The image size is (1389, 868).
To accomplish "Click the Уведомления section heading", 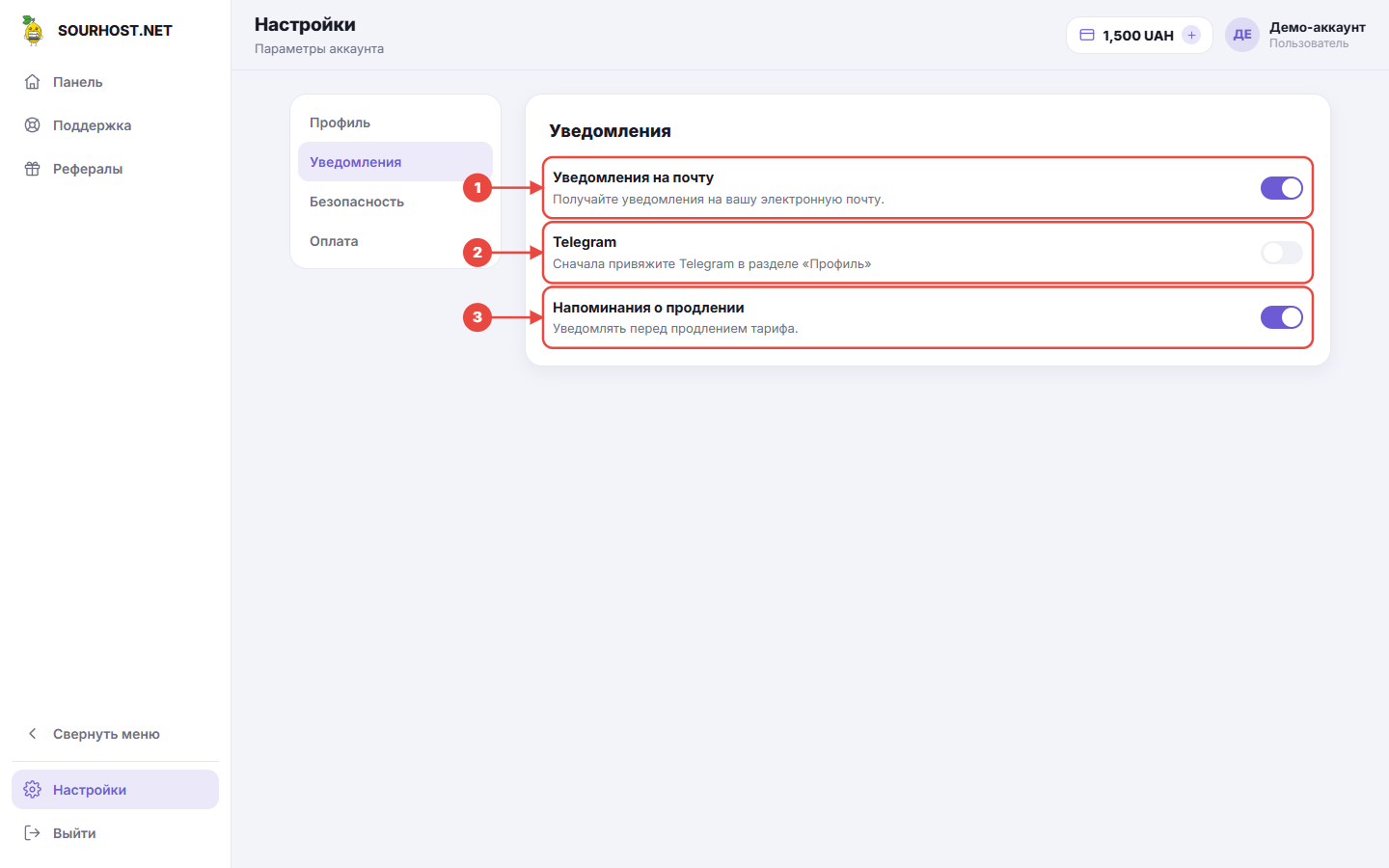I will [x=610, y=131].
